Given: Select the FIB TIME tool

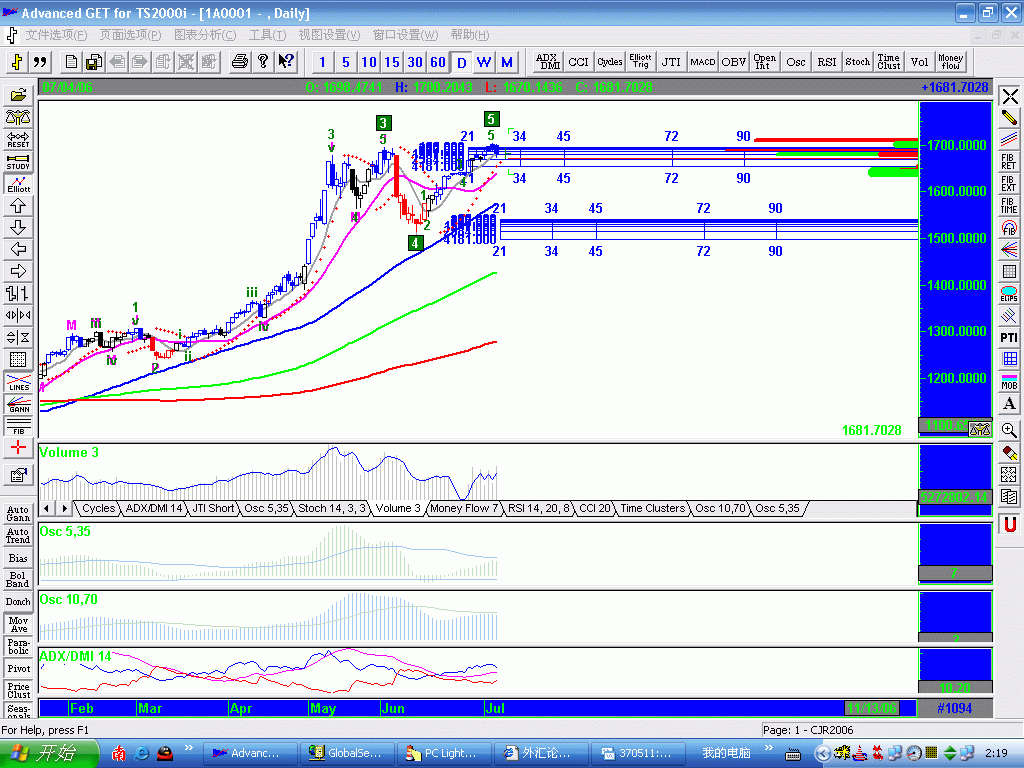Looking at the screenshot, I should point(1009,206).
